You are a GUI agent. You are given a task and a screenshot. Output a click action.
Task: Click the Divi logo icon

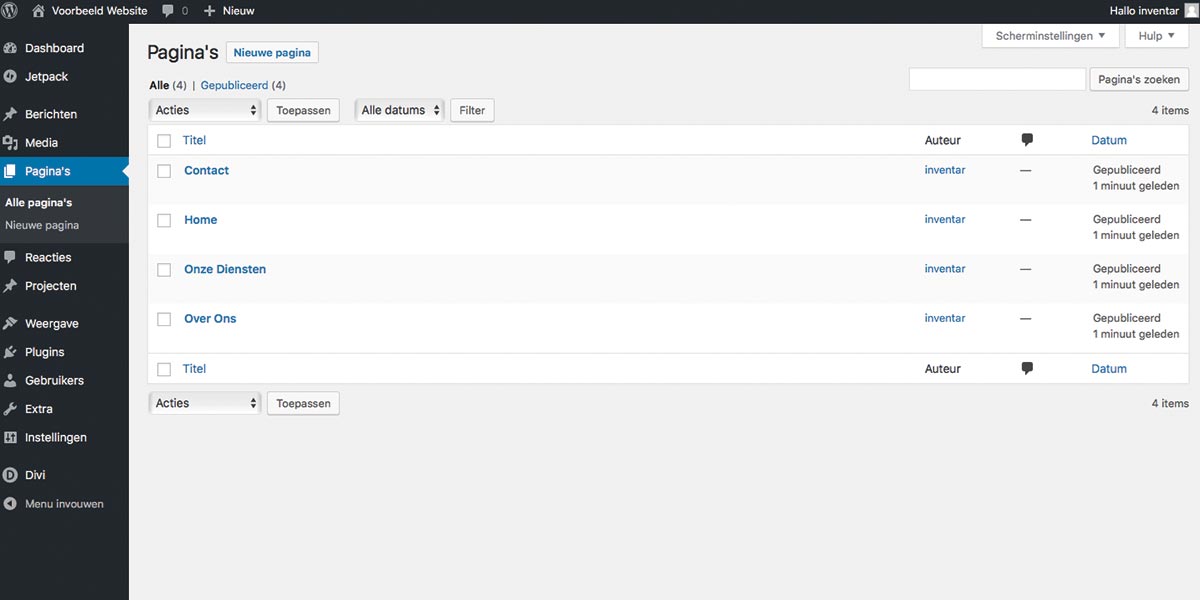[x=10, y=475]
